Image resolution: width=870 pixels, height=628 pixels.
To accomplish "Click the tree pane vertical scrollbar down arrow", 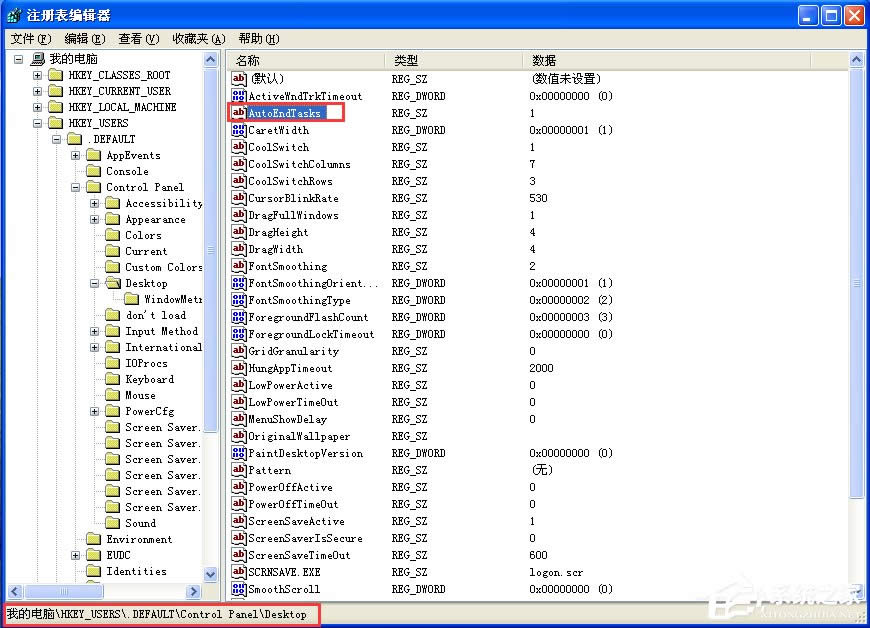I will [x=210, y=574].
